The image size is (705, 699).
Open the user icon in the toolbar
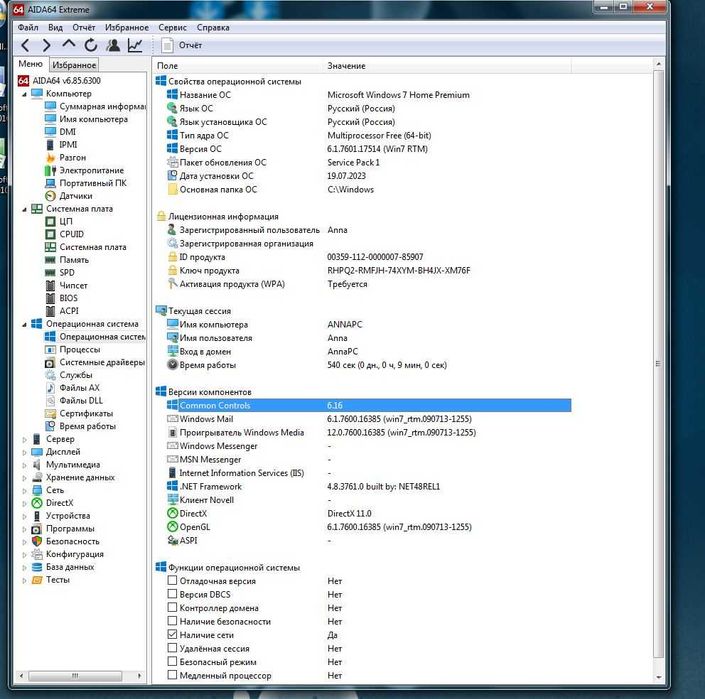pyautogui.click(x=113, y=45)
